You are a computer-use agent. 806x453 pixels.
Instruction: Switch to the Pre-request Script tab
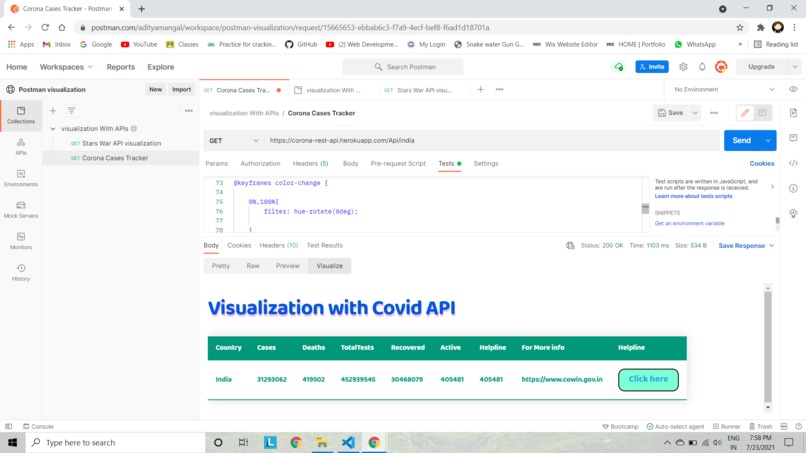(x=398, y=164)
